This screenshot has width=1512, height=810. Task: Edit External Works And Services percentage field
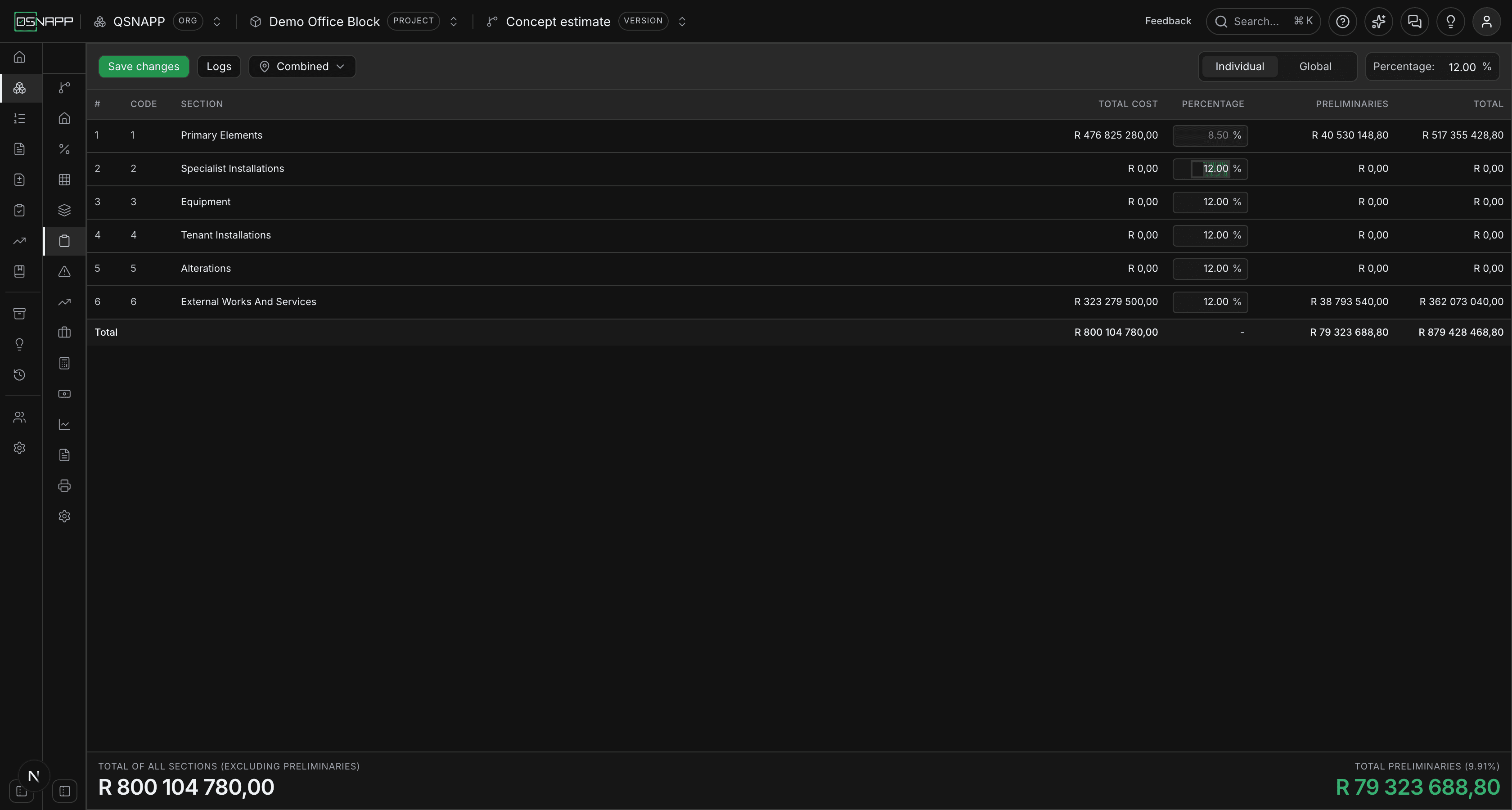[x=1210, y=302]
